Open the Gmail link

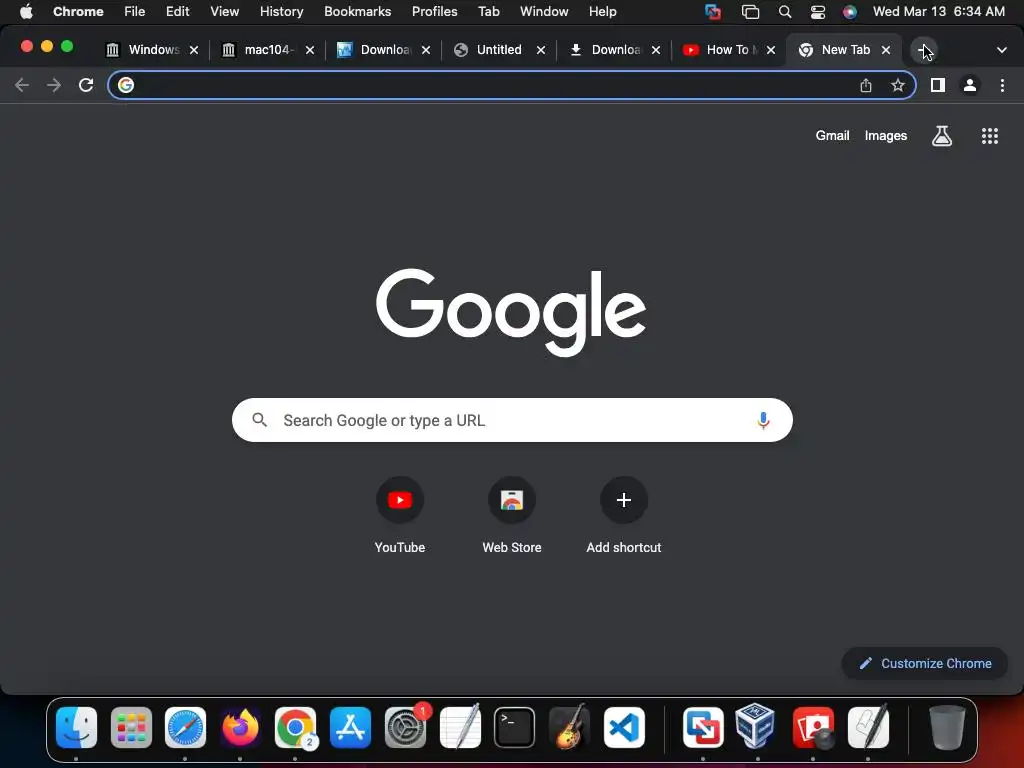pyautogui.click(x=832, y=136)
